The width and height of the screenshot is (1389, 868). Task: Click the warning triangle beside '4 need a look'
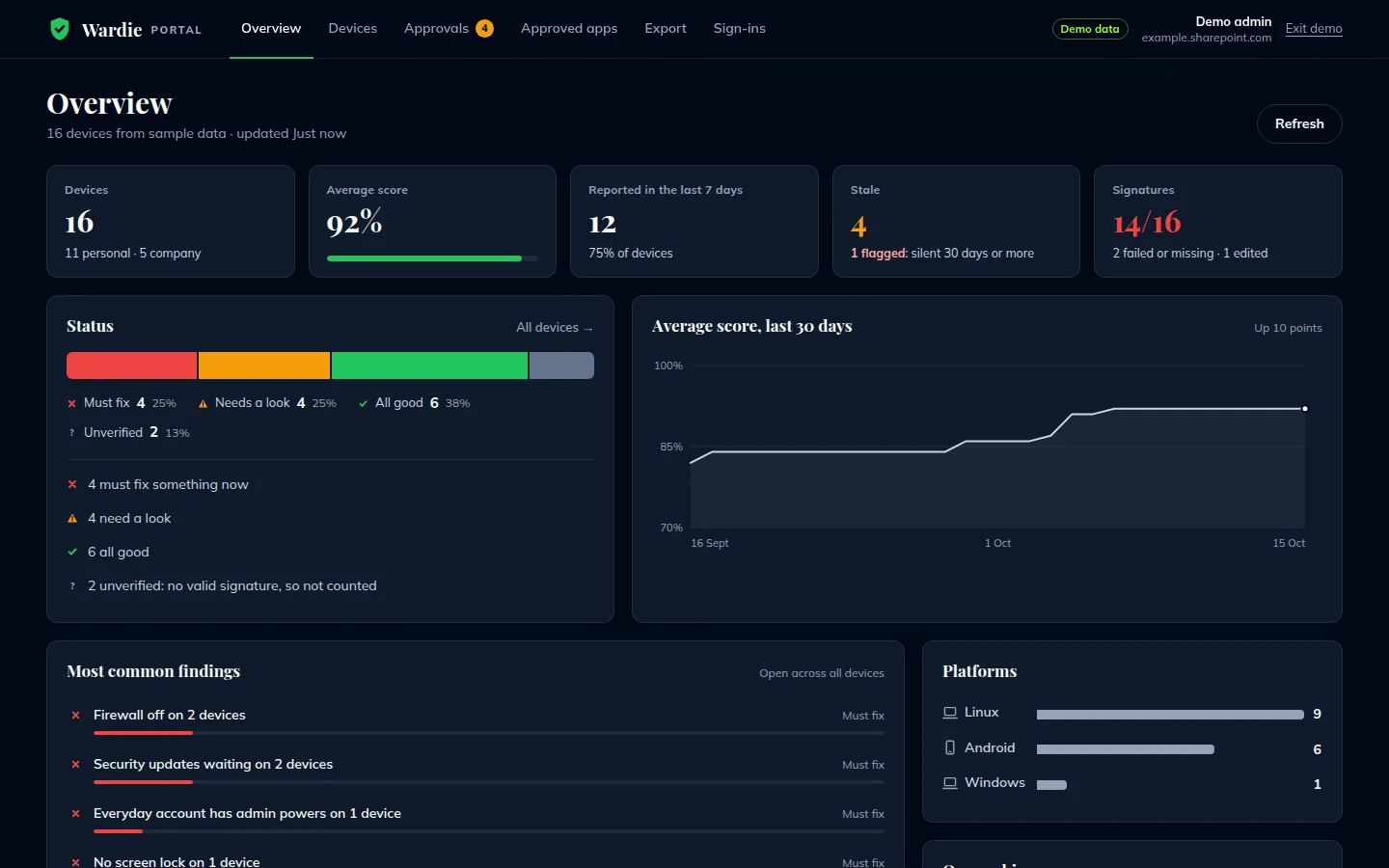coord(72,518)
